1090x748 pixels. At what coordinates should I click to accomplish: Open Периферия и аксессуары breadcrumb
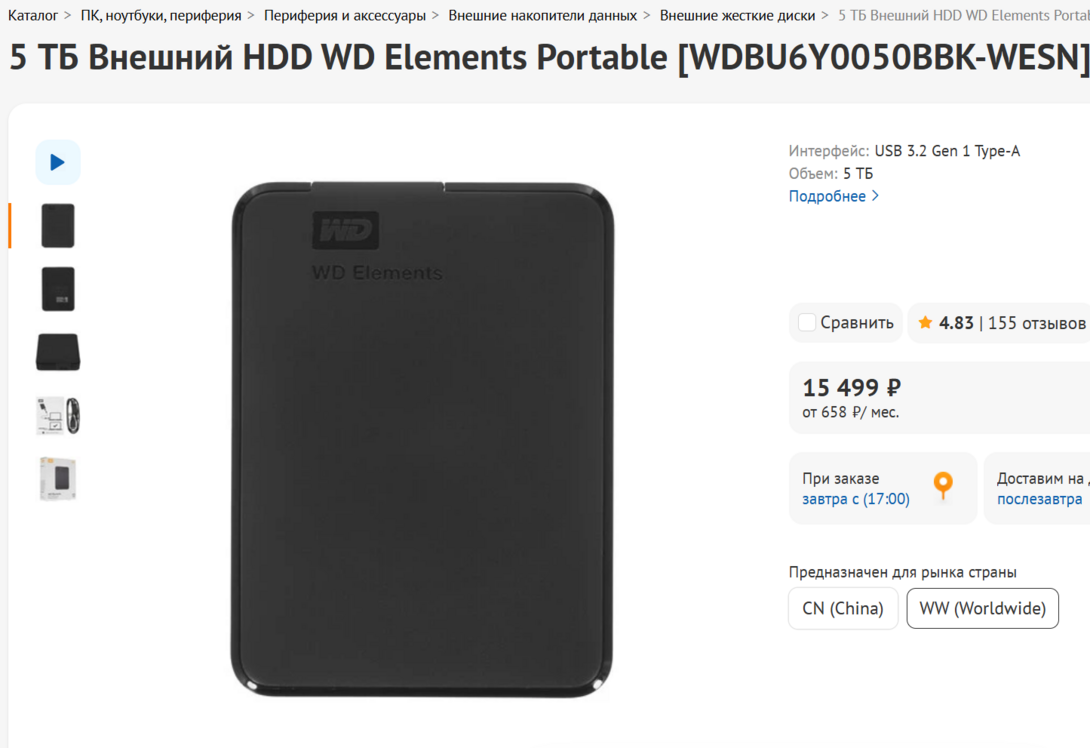(x=345, y=15)
